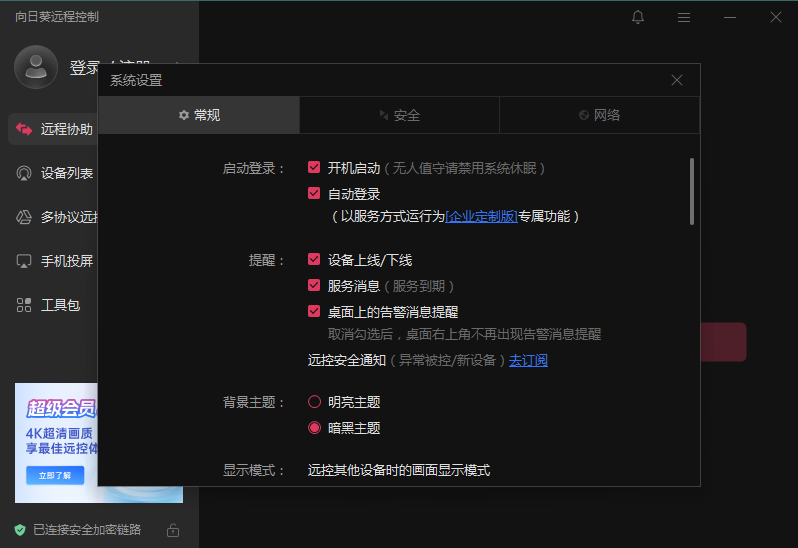The width and height of the screenshot is (798, 548).
Task: Switch to the 安全 security tab
Action: pyautogui.click(x=399, y=115)
